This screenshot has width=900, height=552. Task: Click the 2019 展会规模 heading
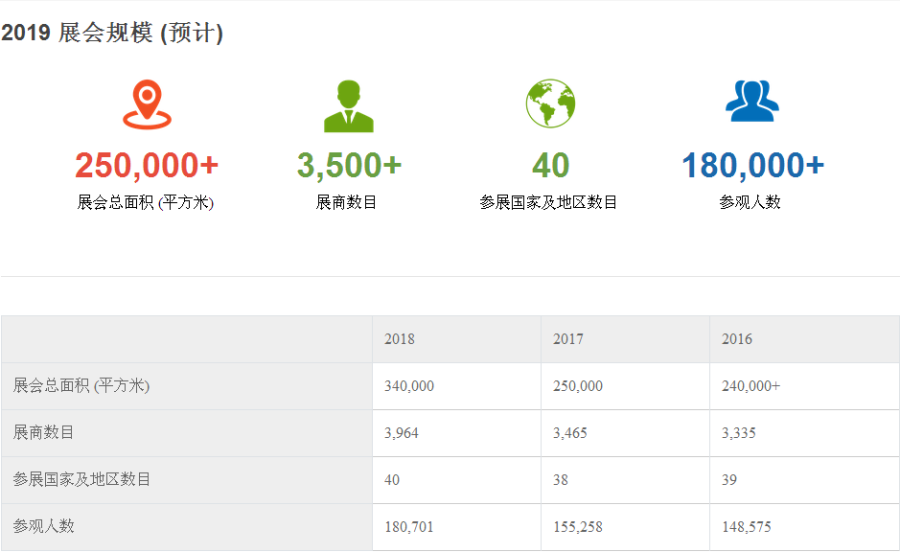click(112, 33)
